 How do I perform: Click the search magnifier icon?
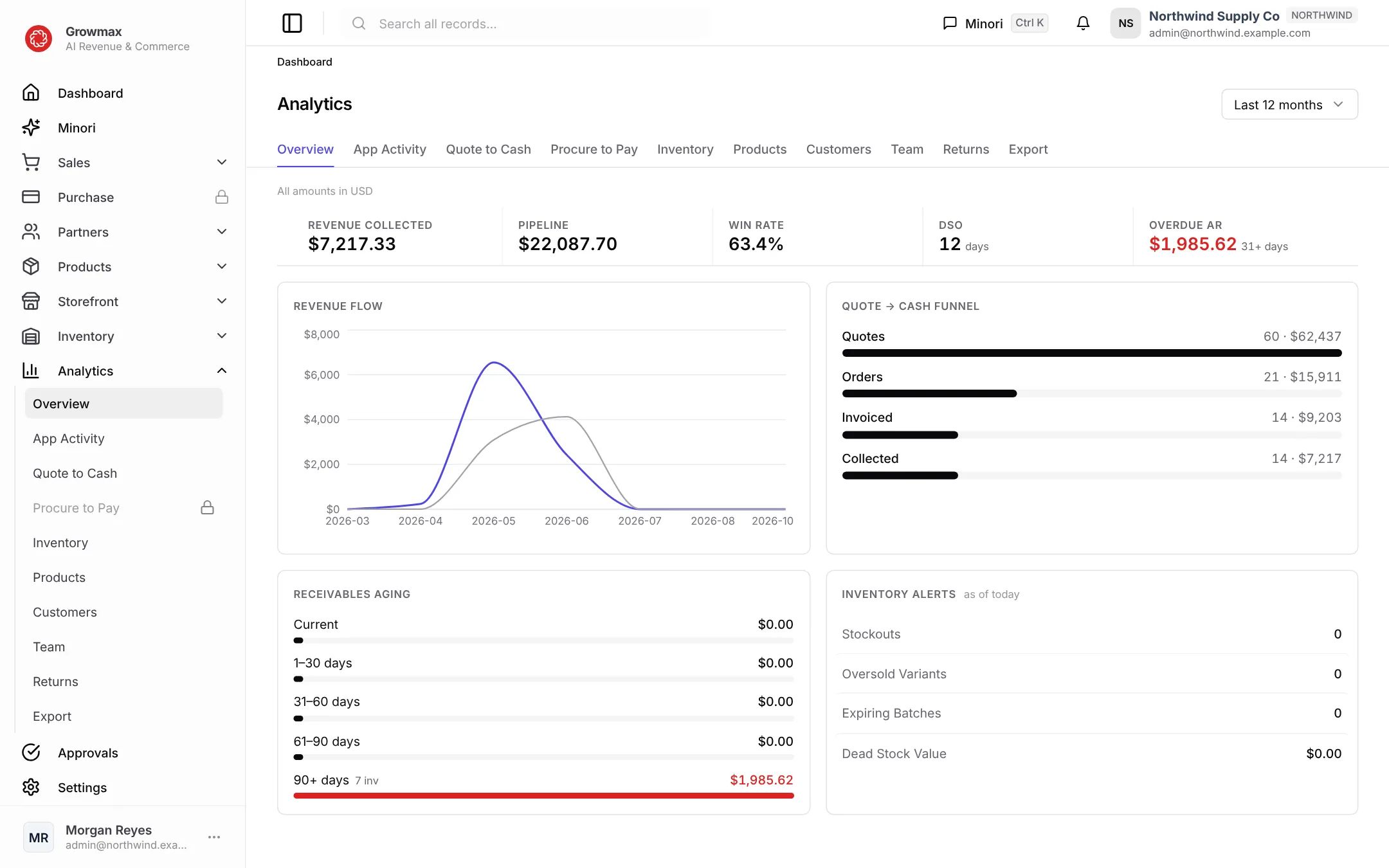[359, 23]
